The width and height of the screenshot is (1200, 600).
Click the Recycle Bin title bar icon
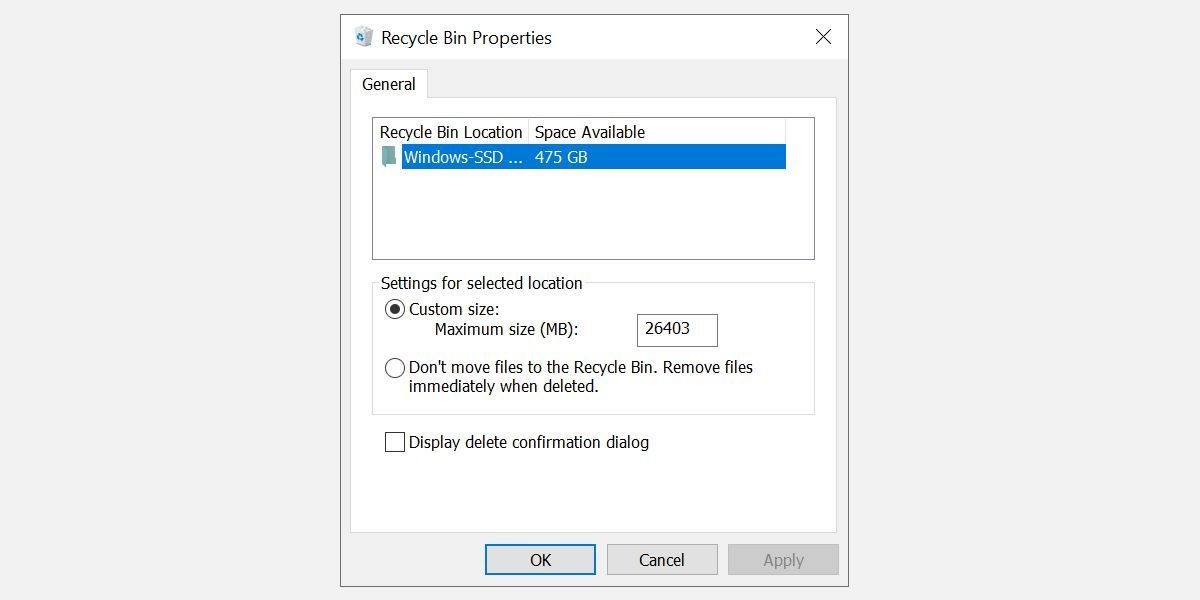[x=363, y=37]
